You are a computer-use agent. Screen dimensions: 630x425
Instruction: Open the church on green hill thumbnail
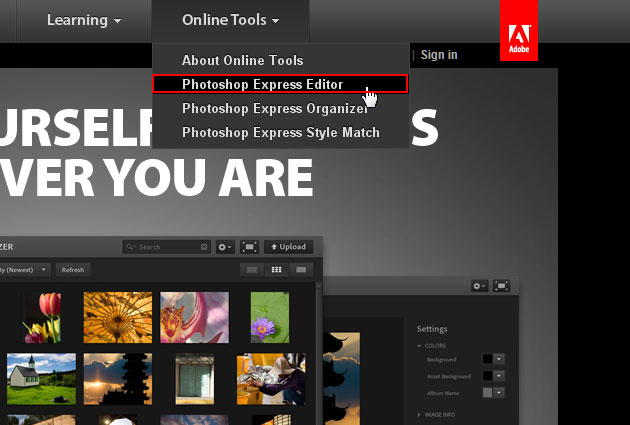pos(41,379)
